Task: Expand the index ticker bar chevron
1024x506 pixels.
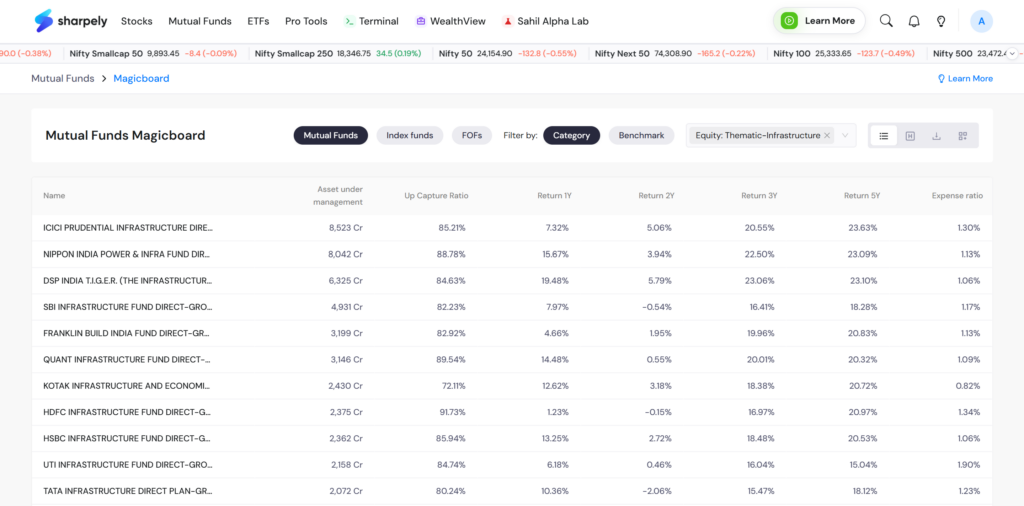Action: [x=1012, y=54]
